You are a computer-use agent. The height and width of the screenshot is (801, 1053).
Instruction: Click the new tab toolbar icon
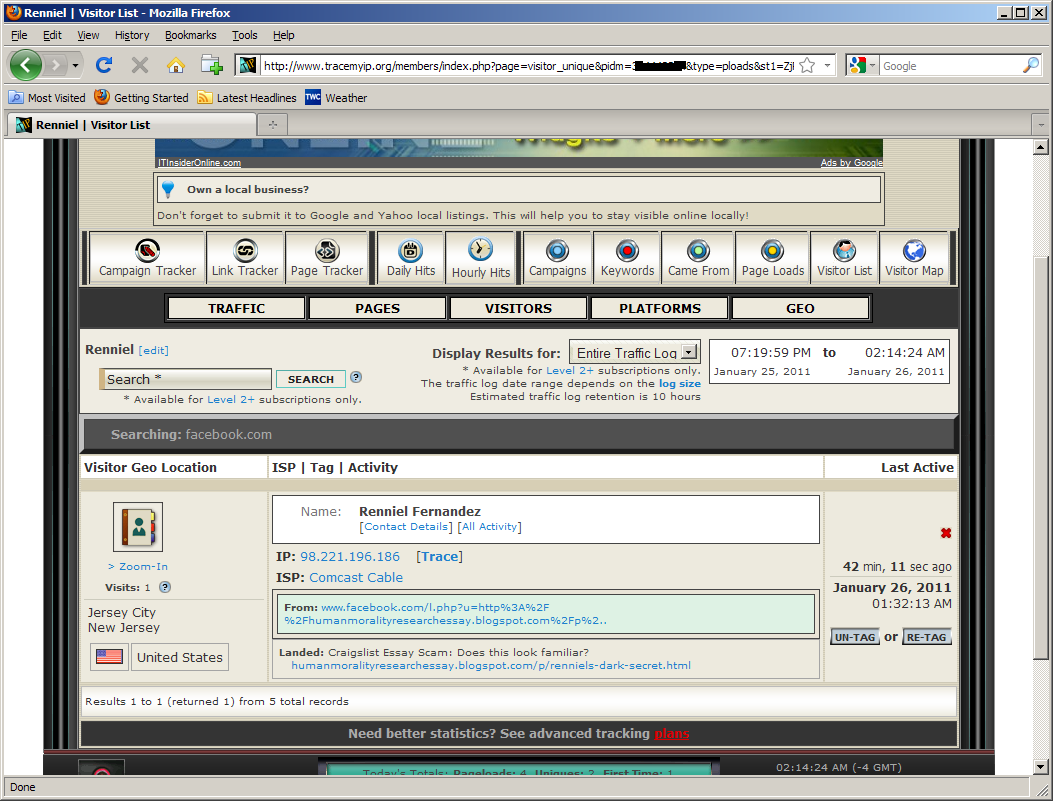pyautogui.click(x=212, y=65)
